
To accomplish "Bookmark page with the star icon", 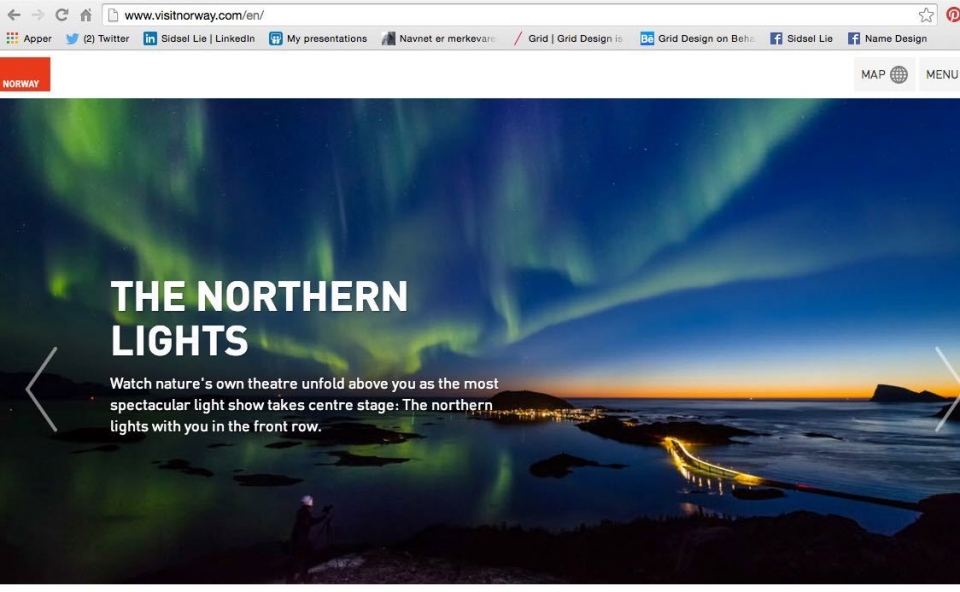I will pyautogui.click(x=926, y=15).
